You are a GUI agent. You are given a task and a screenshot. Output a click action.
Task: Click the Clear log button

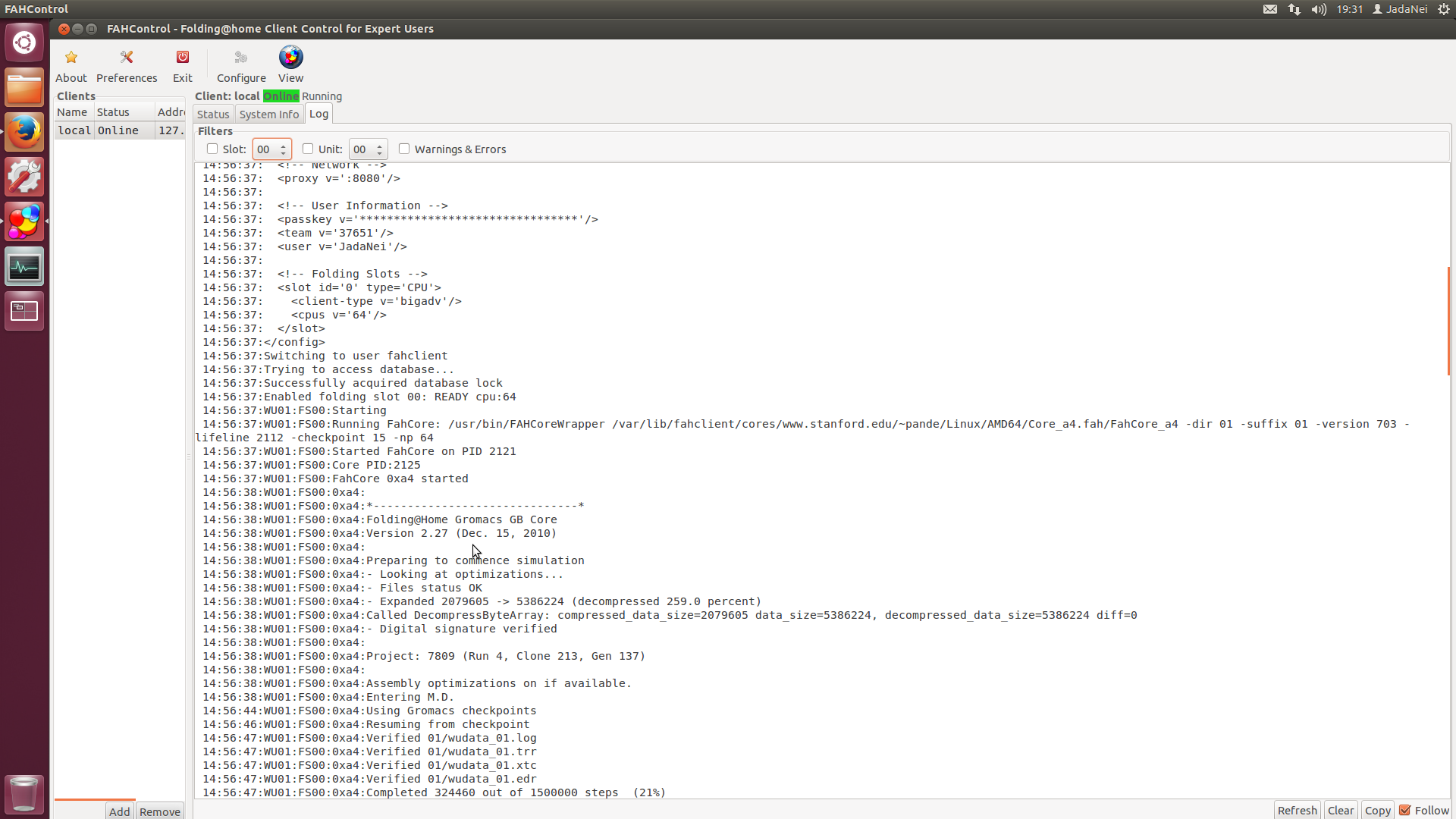(x=1341, y=810)
